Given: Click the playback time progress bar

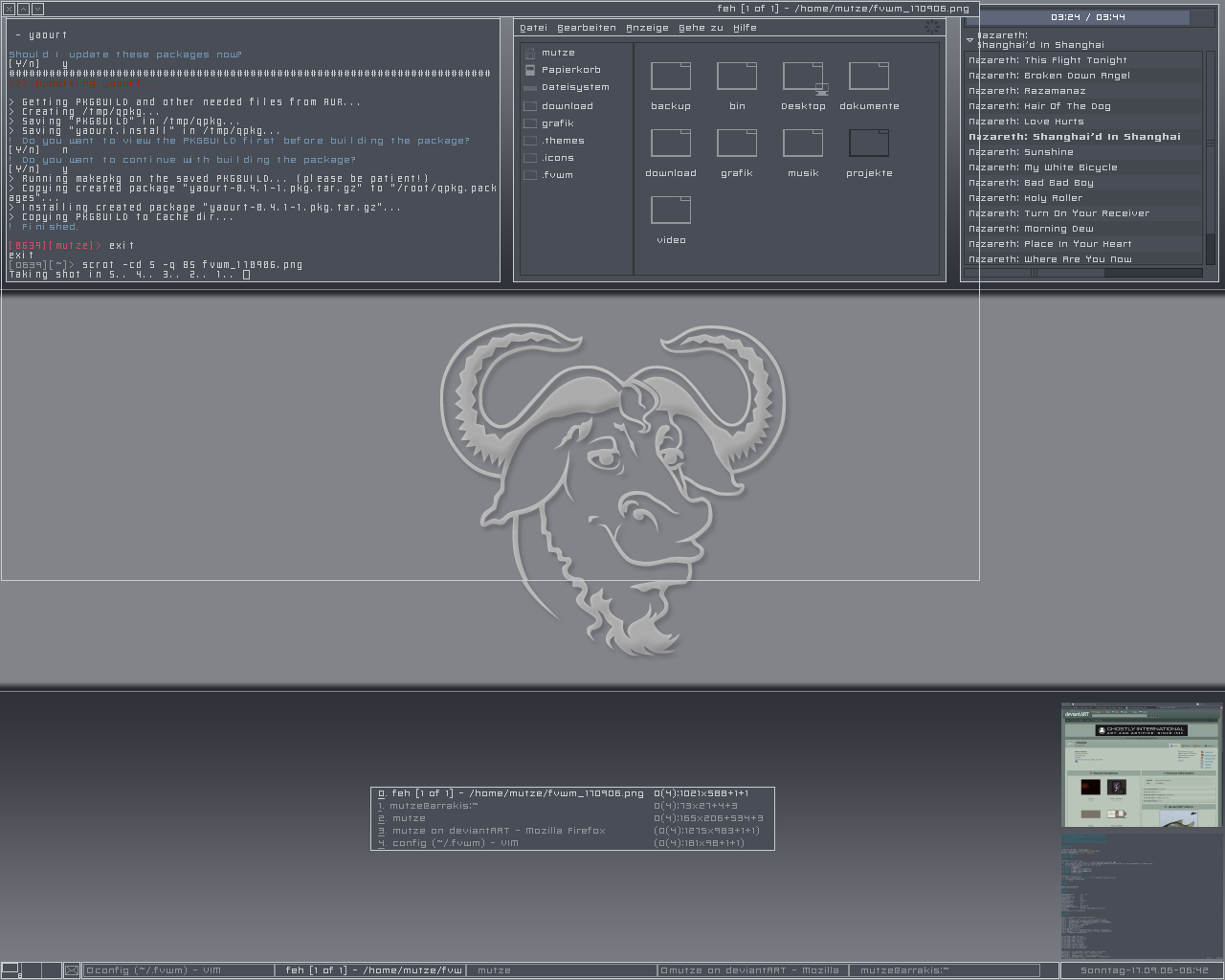Looking at the screenshot, I should point(1087,17).
